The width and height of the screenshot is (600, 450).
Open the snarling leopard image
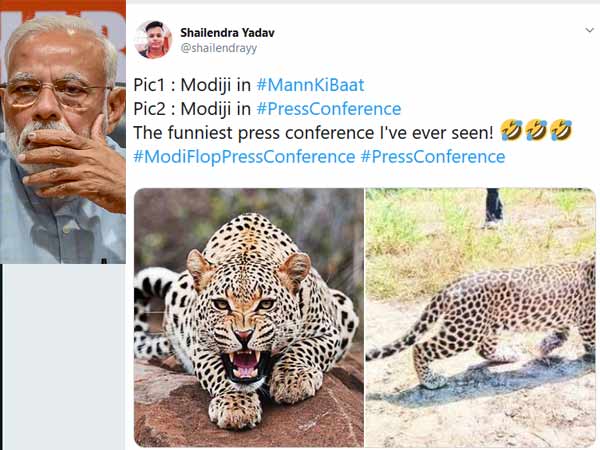[248, 317]
